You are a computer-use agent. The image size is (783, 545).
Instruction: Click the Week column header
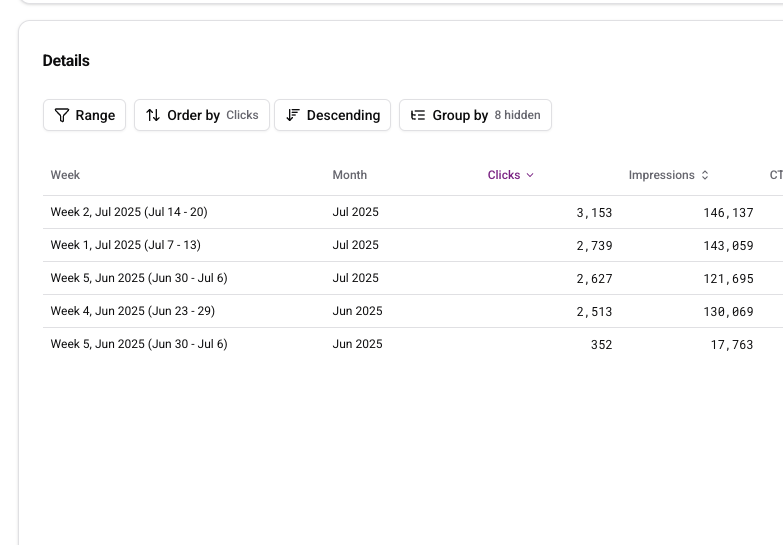(x=65, y=175)
